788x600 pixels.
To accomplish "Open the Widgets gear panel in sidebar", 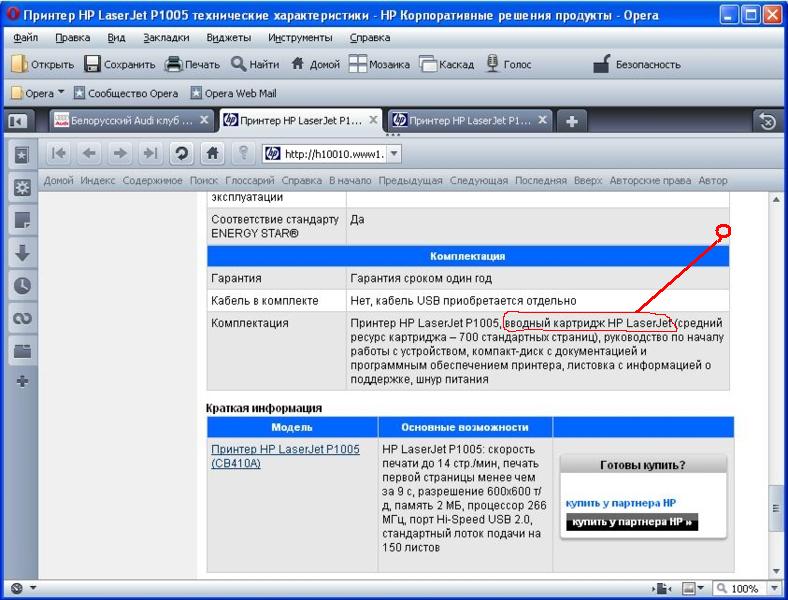I will [22, 187].
